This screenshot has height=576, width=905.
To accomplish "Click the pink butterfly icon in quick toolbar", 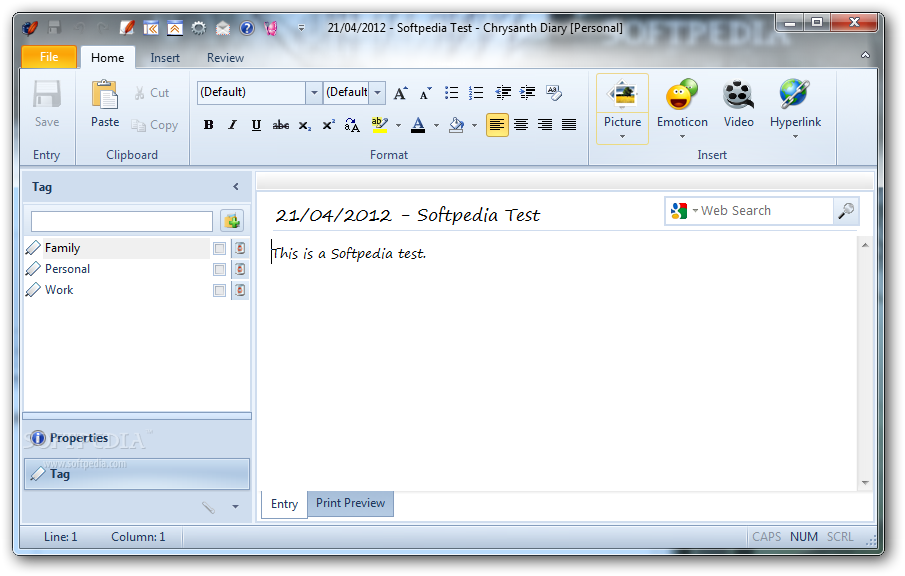I will [271, 28].
